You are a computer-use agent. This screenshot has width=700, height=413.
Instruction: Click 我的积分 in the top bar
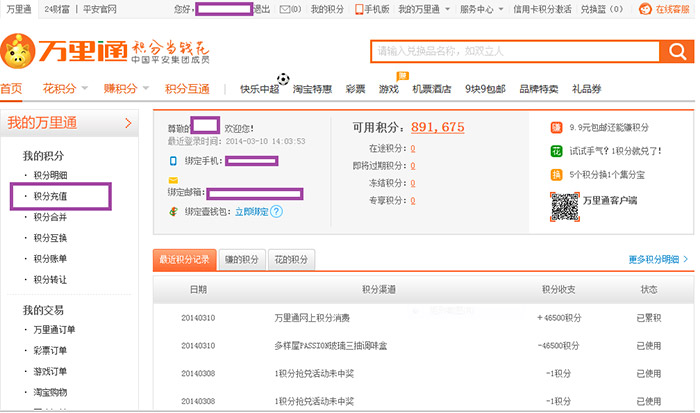(x=327, y=9)
